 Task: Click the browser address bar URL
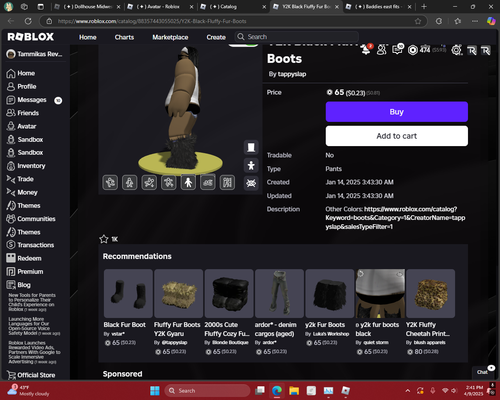click(x=152, y=21)
